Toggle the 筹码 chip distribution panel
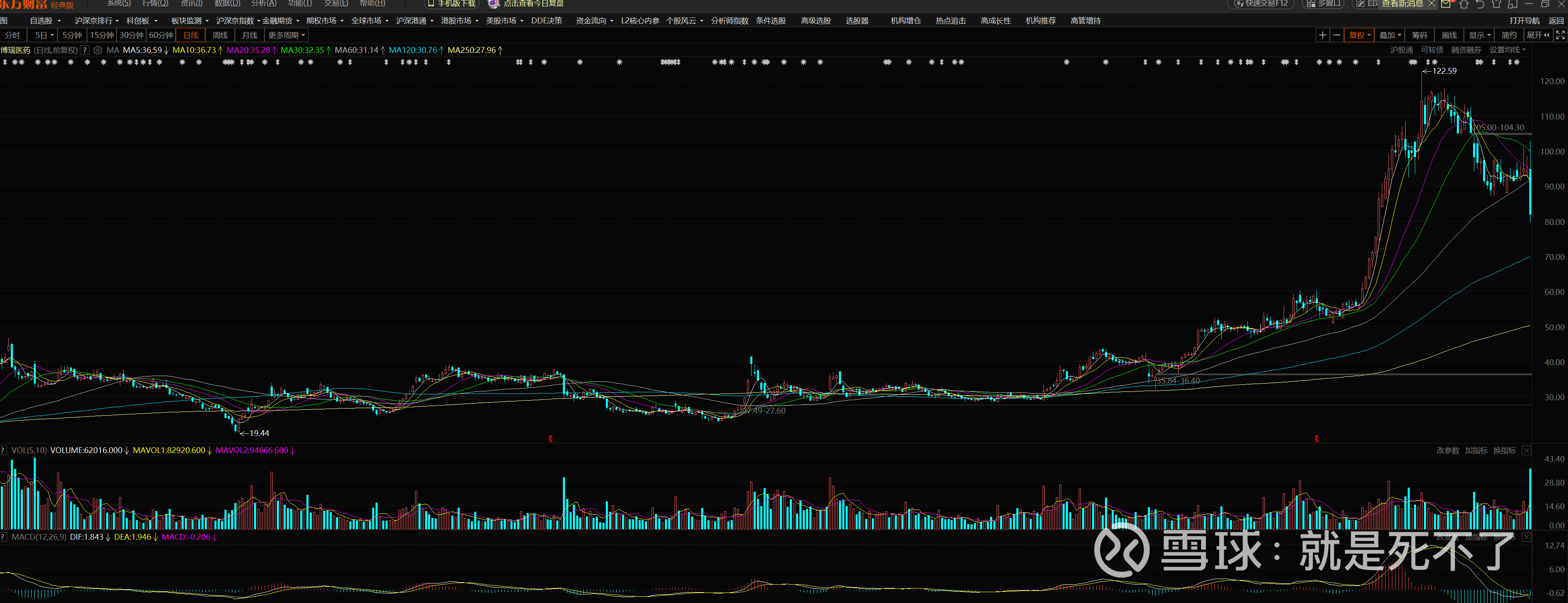1568x603 pixels. (x=1419, y=35)
